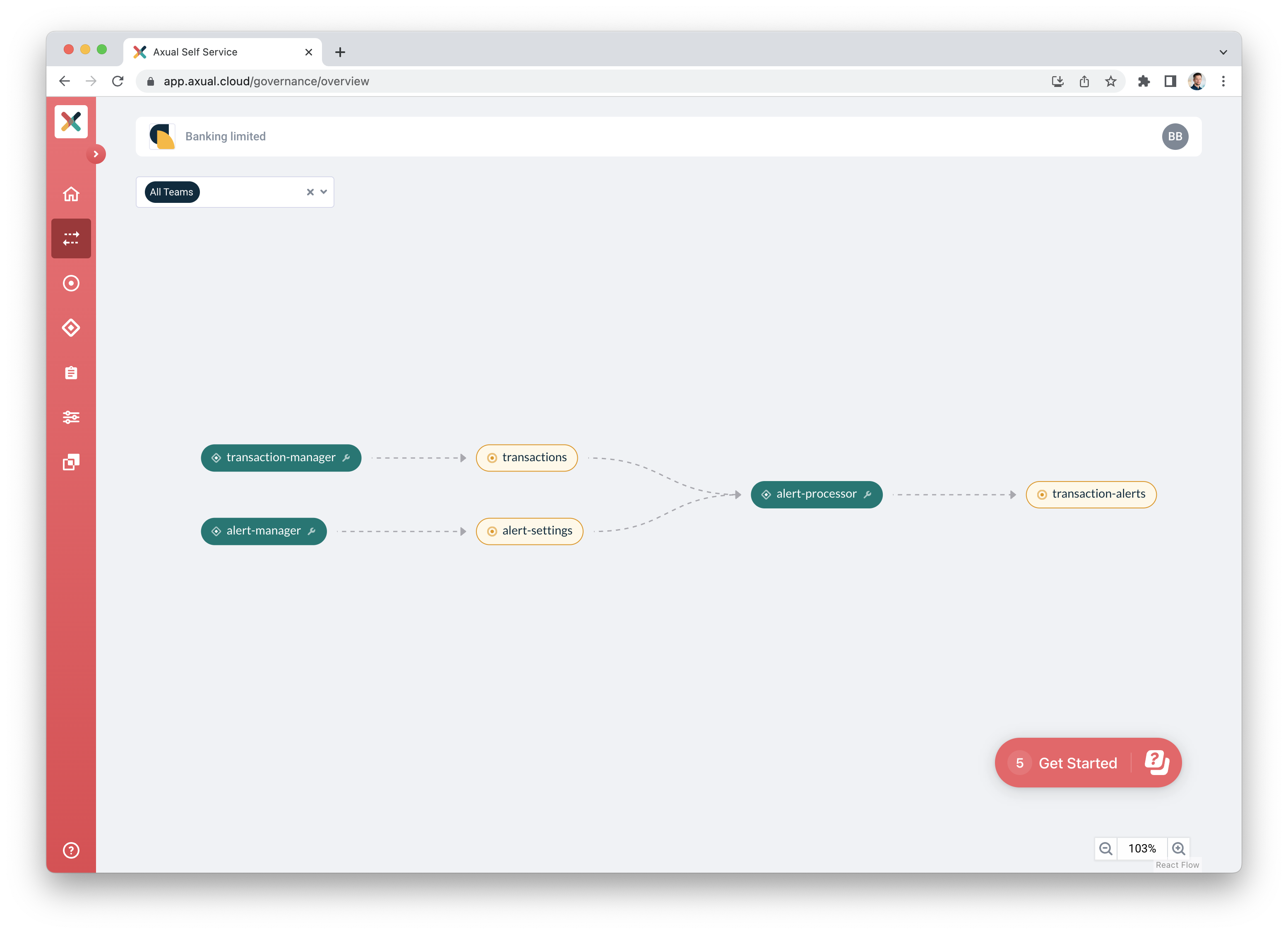Close the Axual Self Service tab
This screenshot has height=934, width=1288.
(308, 52)
